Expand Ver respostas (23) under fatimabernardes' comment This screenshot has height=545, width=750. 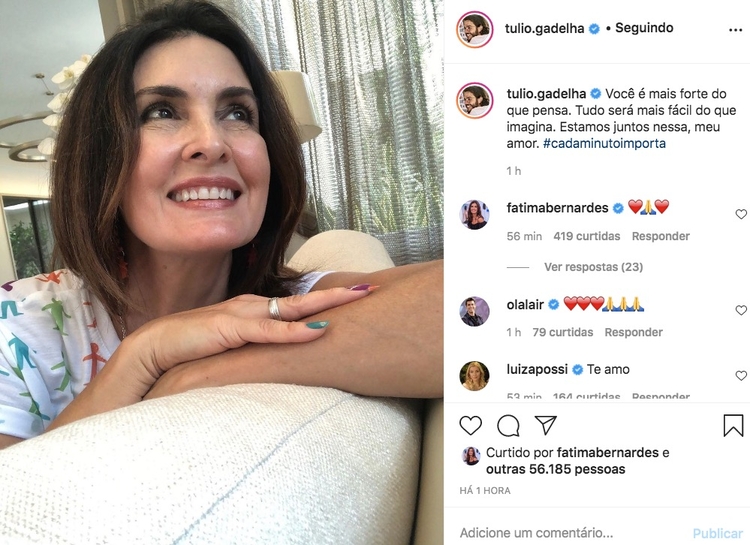click(x=593, y=267)
